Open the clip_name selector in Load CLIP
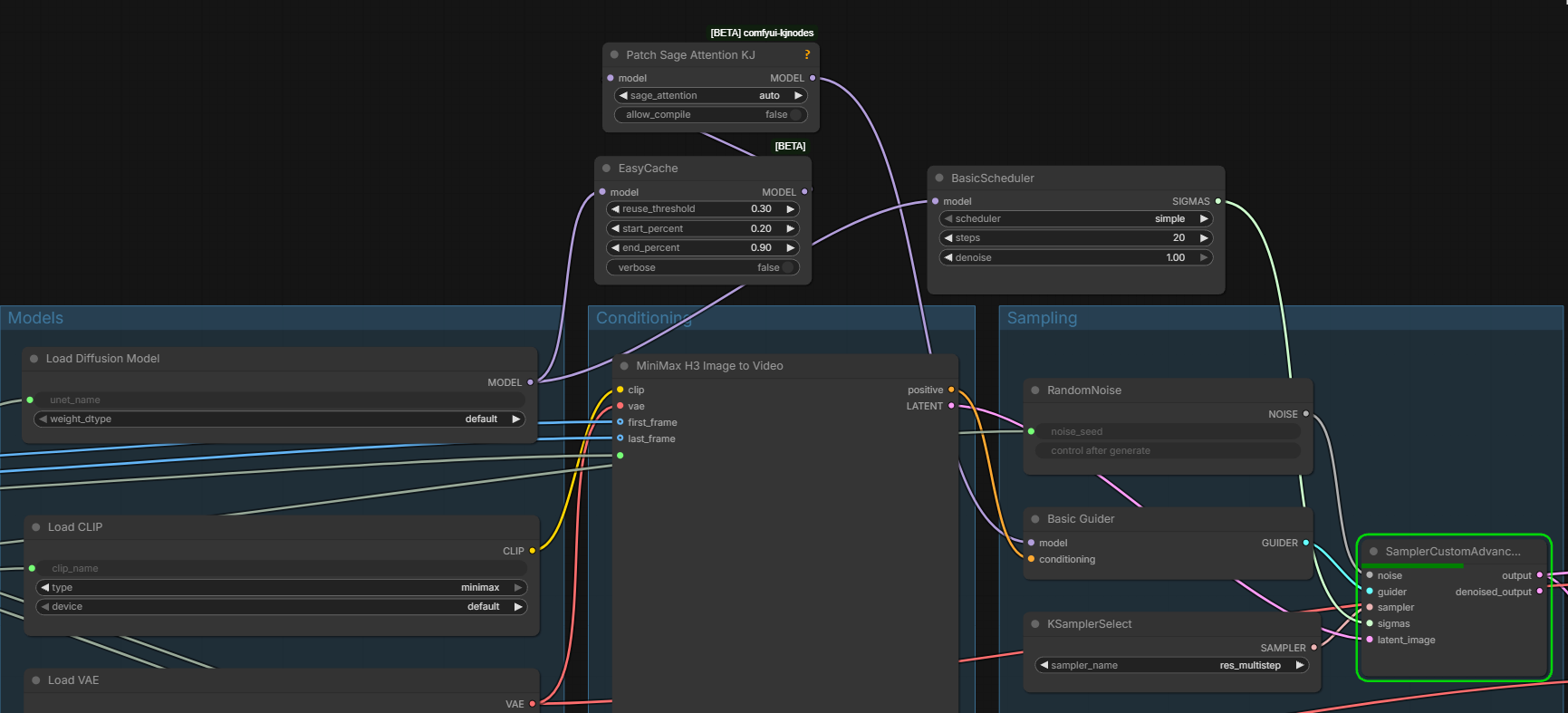 (281, 568)
